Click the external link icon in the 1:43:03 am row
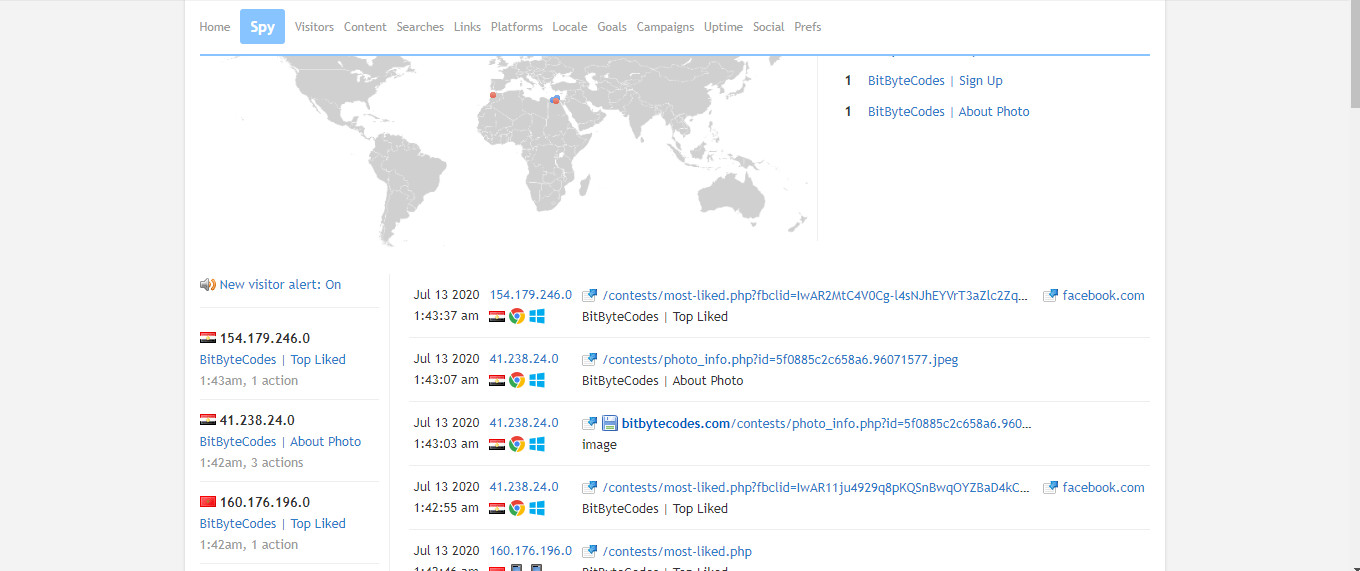 pos(590,424)
